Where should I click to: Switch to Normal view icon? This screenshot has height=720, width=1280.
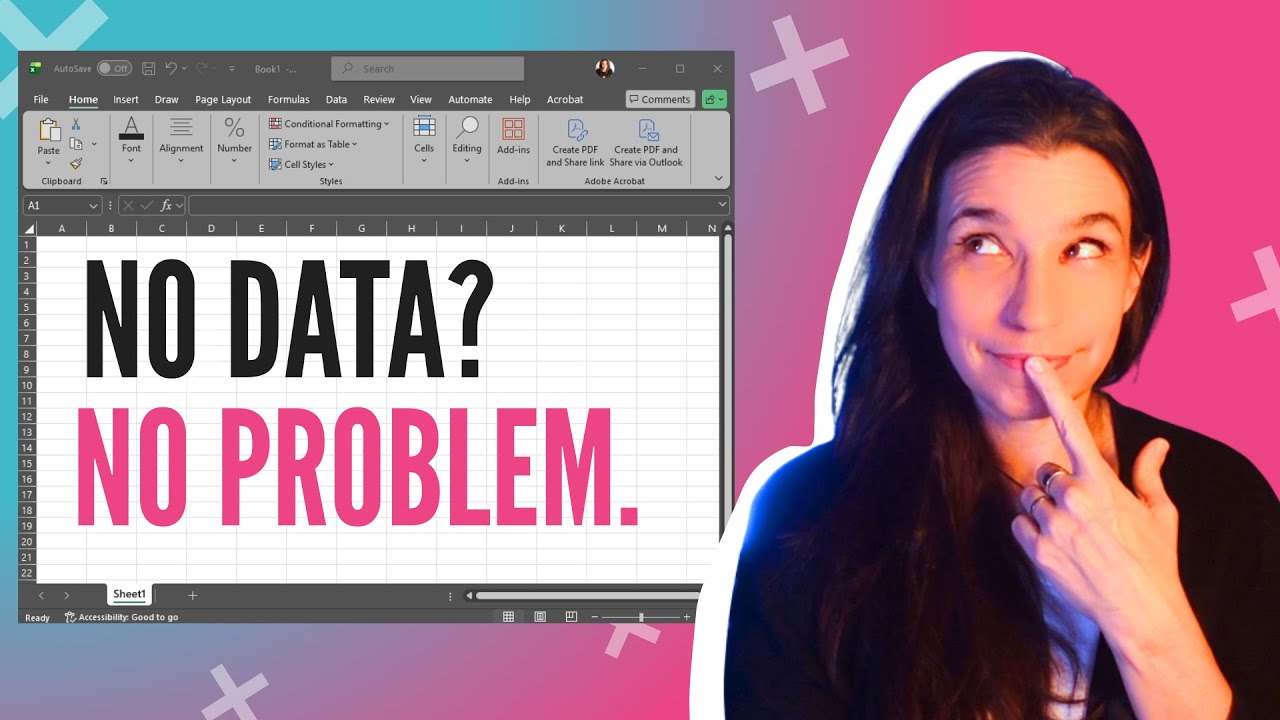[508, 617]
